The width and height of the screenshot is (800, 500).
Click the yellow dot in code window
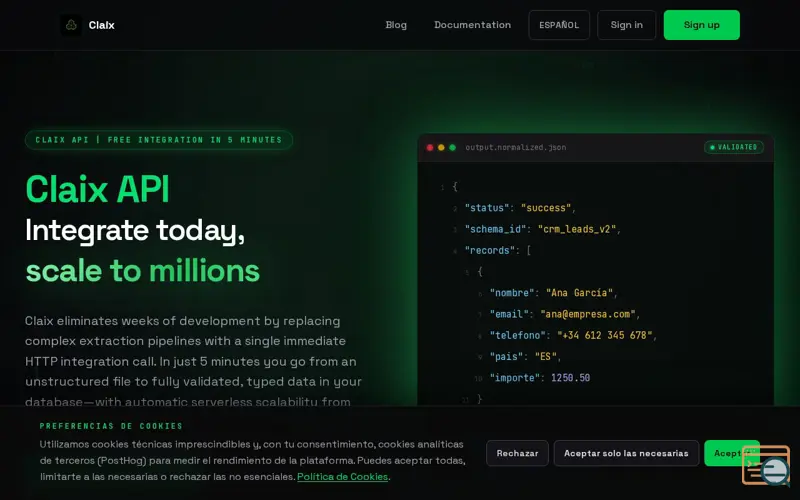pyautogui.click(x=441, y=147)
